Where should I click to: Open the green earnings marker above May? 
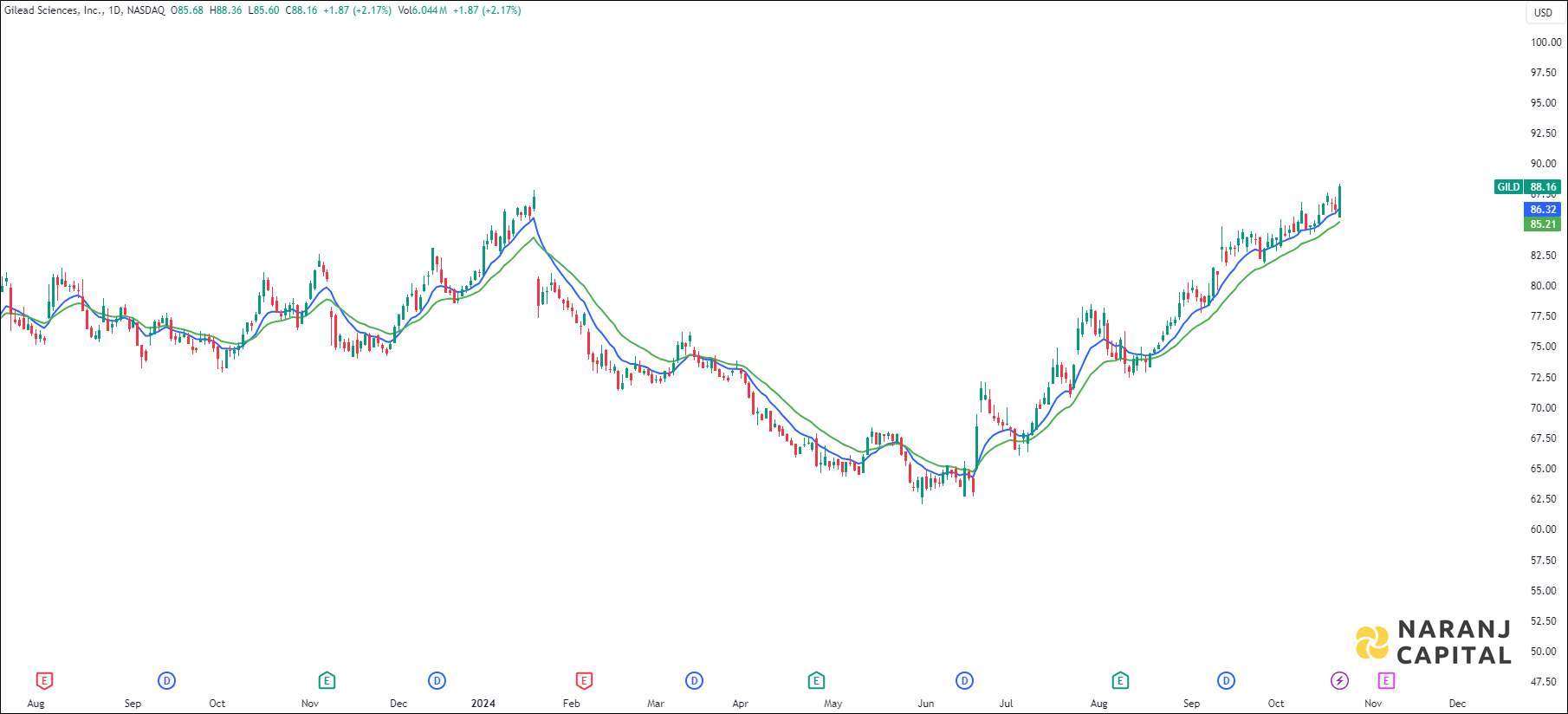(816, 681)
